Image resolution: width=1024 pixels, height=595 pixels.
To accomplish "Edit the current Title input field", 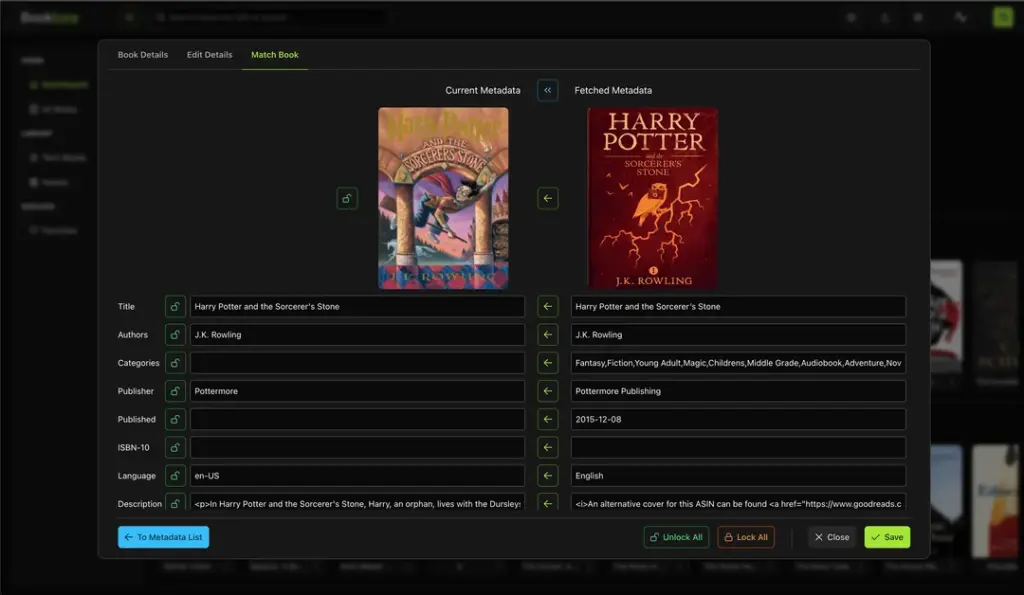I will point(357,306).
